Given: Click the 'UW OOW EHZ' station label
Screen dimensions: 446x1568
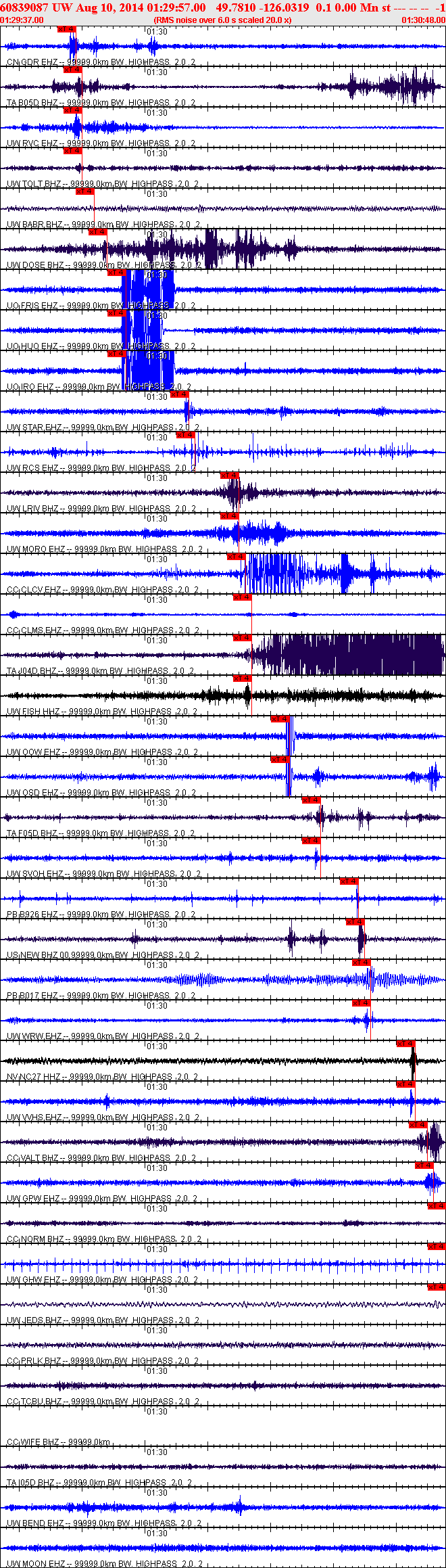Looking at the screenshot, I should click(x=34, y=752).
